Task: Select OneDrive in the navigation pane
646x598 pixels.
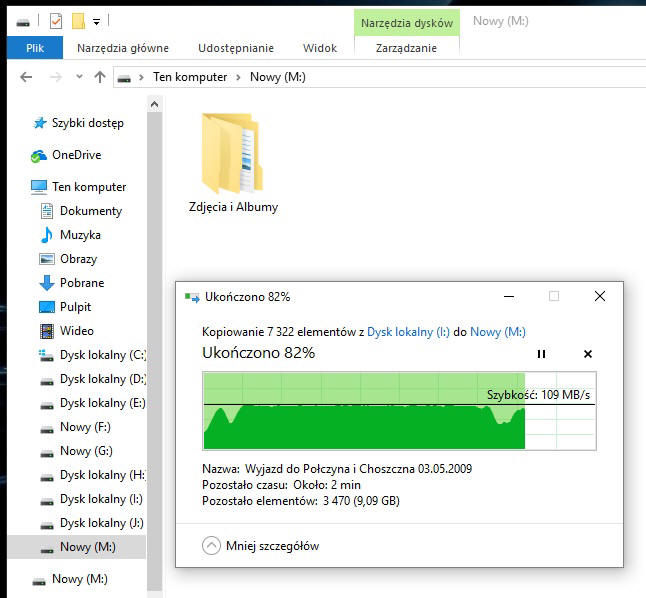Action: pyautogui.click(x=77, y=155)
